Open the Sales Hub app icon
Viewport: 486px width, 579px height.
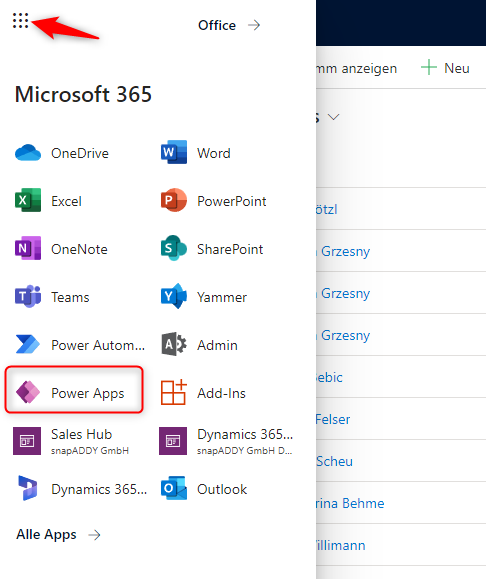(27, 441)
